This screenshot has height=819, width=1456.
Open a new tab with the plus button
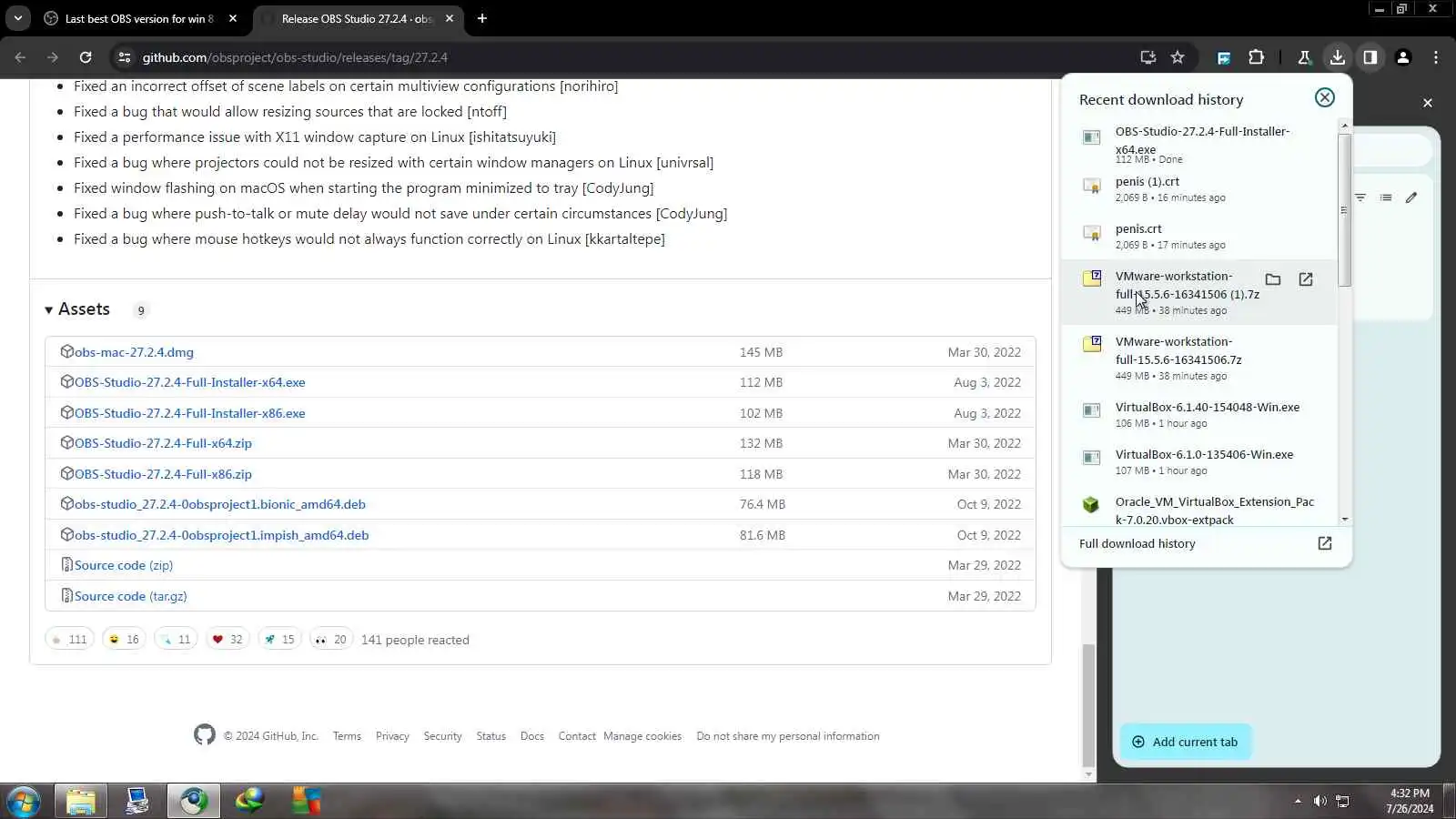click(482, 18)
